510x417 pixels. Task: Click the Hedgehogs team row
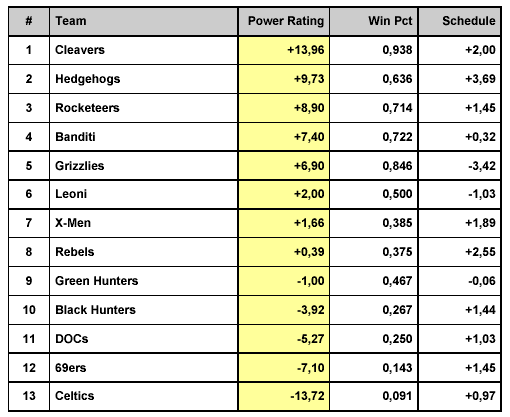[x=255, y=79]
